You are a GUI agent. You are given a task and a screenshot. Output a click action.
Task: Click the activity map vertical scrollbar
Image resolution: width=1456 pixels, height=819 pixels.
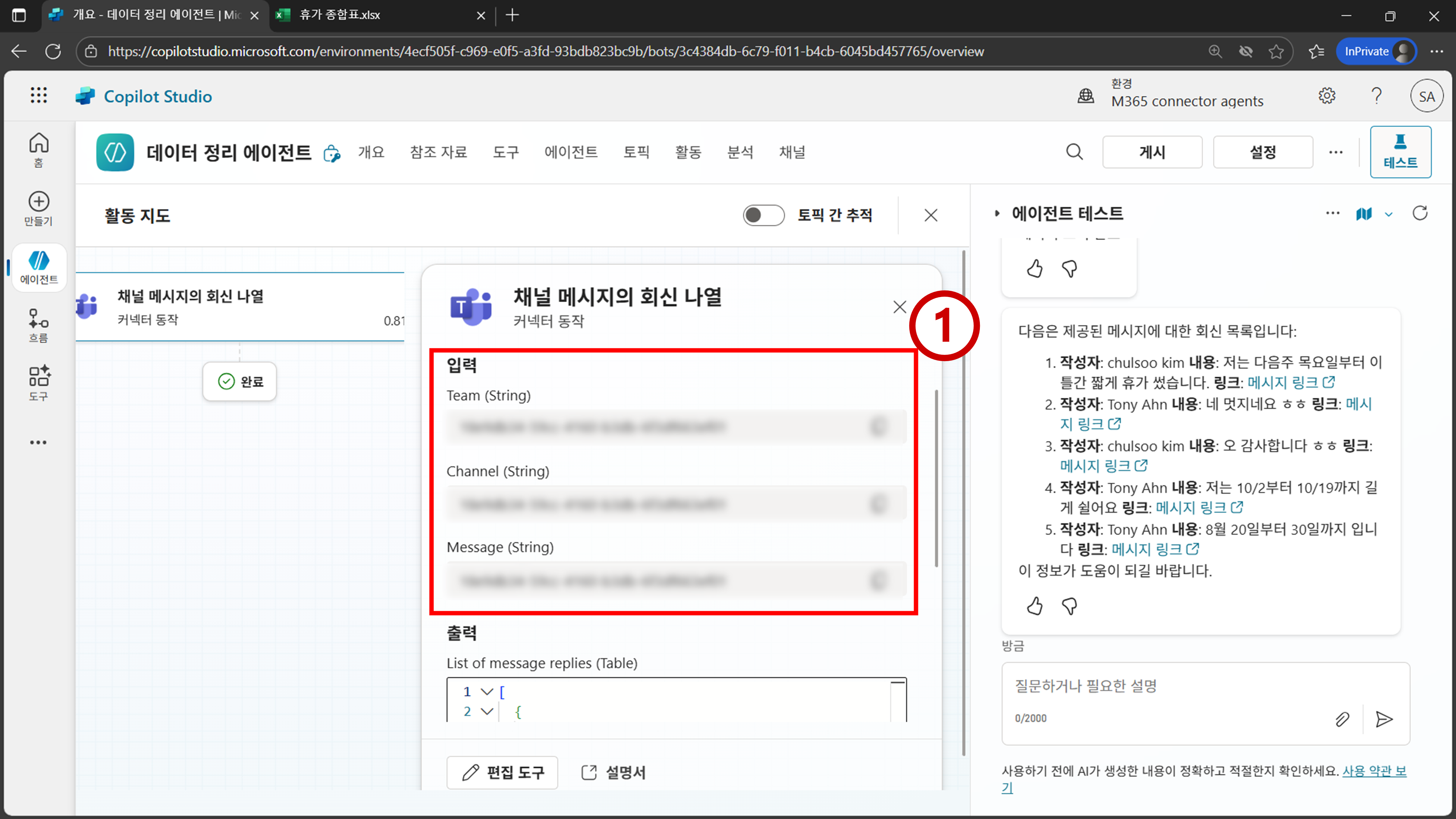click(x=963, y=503)
